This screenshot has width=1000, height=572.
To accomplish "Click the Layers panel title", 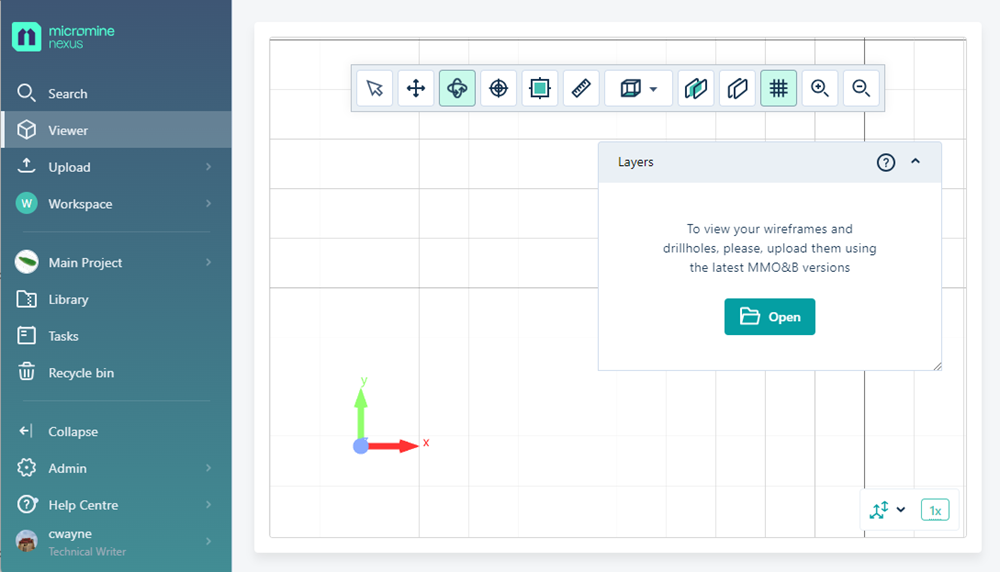I will [x=636, y=162].
